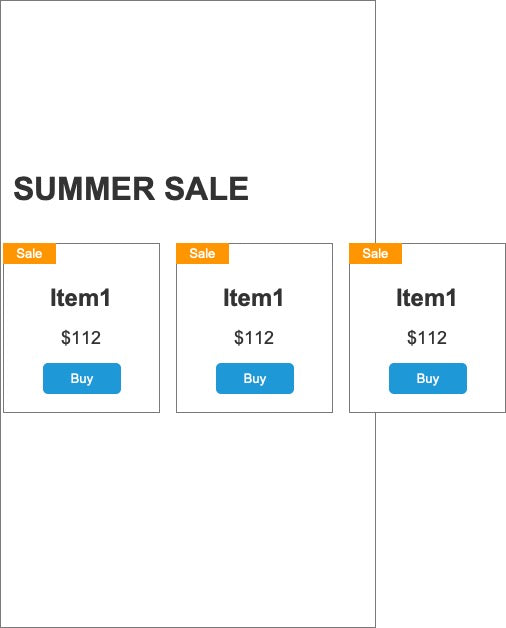506x628 pixels.
Task: Select Buy in the rightmost product card
Action: click(x=428, y=378)
